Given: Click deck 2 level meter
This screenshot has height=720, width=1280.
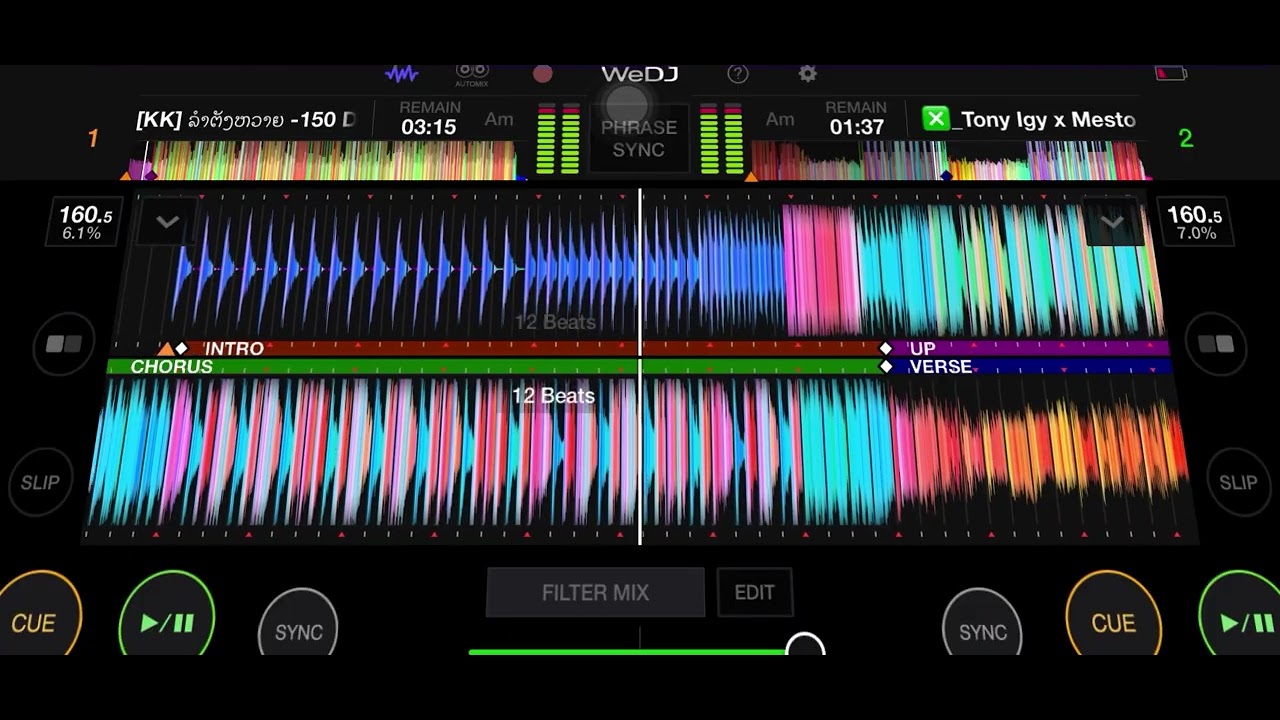Looking at the screenshot, I should click(x=721, y=138).
